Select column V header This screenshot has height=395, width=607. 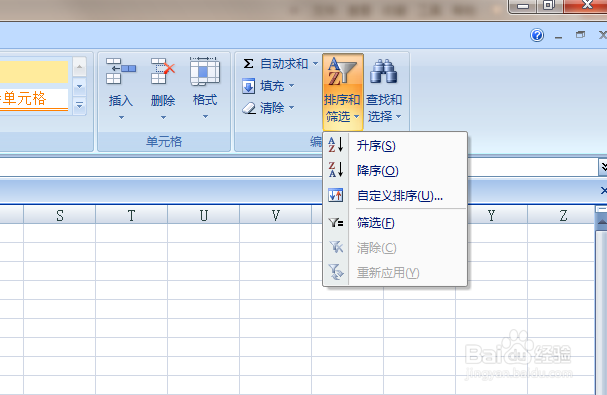276,215
